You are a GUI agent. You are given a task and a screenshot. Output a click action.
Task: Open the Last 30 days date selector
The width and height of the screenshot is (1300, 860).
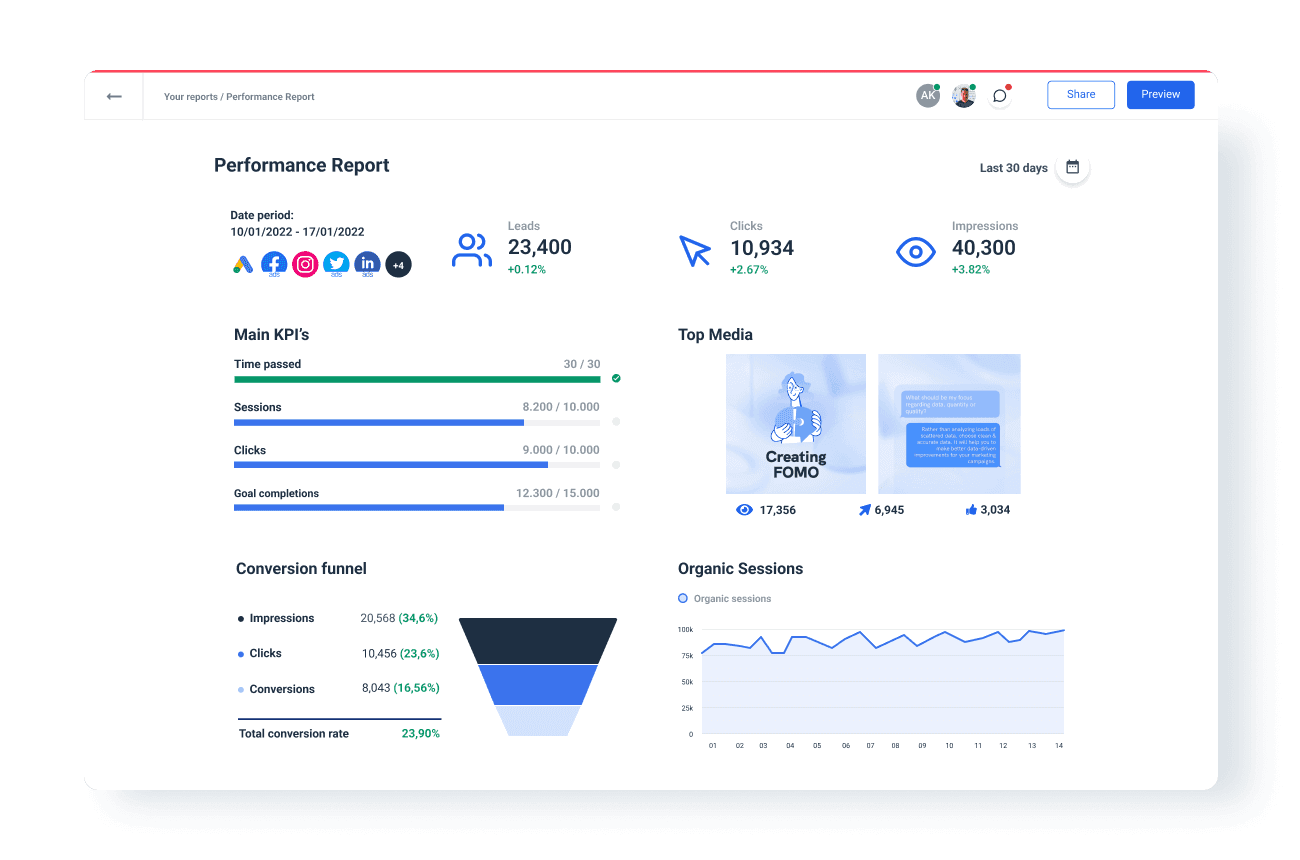pos(1012,168)
